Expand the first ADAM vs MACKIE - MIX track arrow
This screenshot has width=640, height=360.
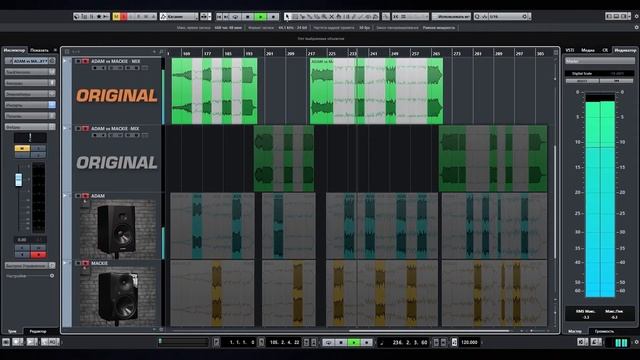click(x=64, y=61)
